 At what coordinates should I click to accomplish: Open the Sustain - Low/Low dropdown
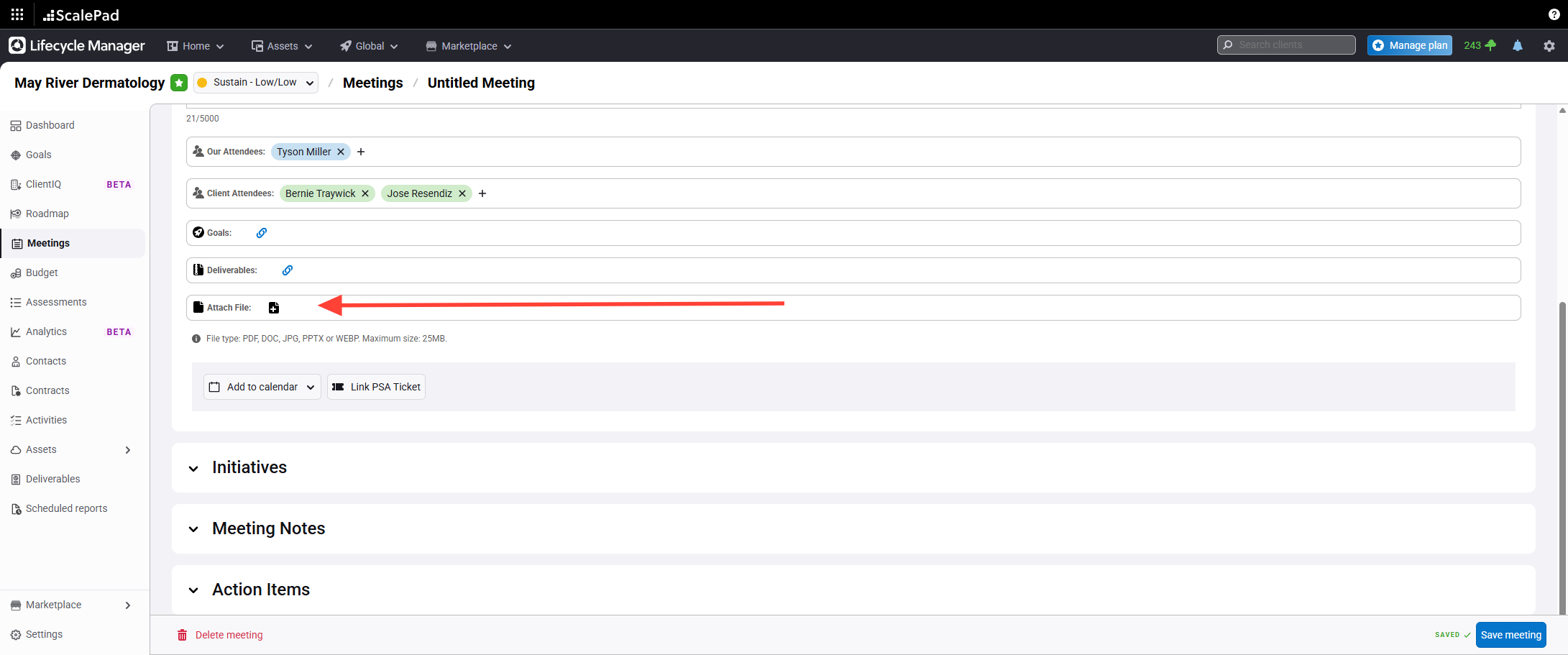tap(256, 83)
